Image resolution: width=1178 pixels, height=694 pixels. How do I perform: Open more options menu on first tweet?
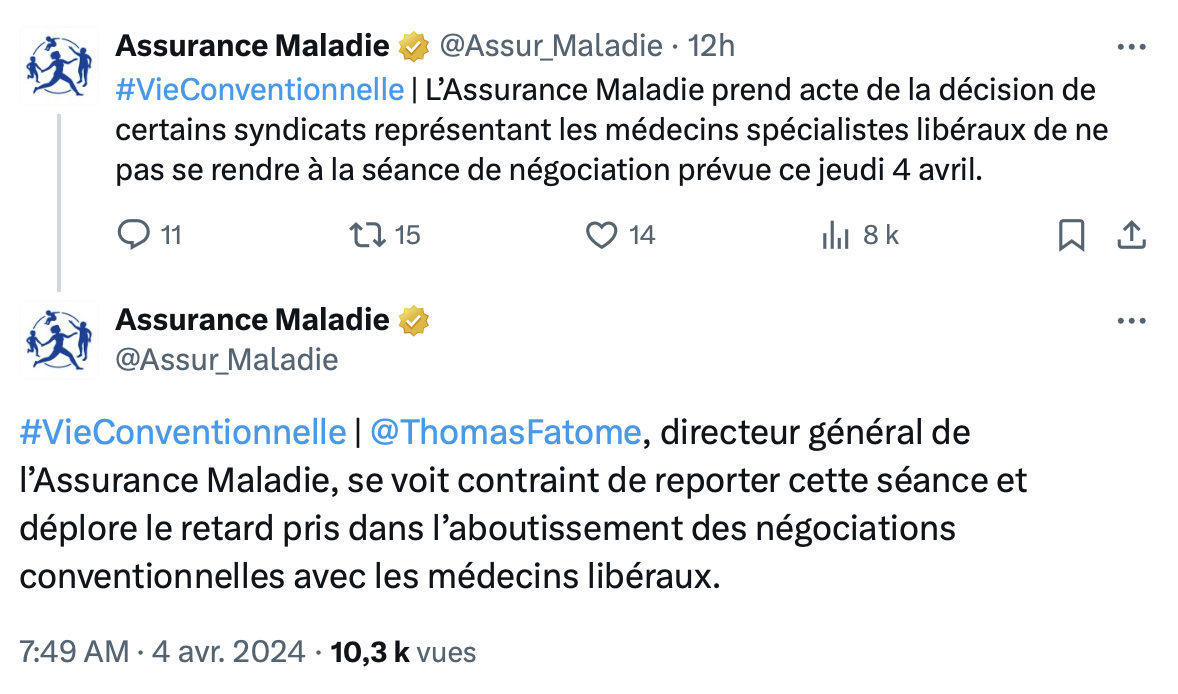(1131, 47)
